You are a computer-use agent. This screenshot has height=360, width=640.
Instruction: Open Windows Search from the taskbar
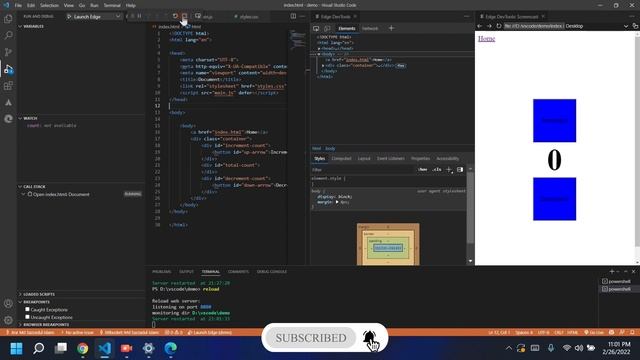[38, 348]
